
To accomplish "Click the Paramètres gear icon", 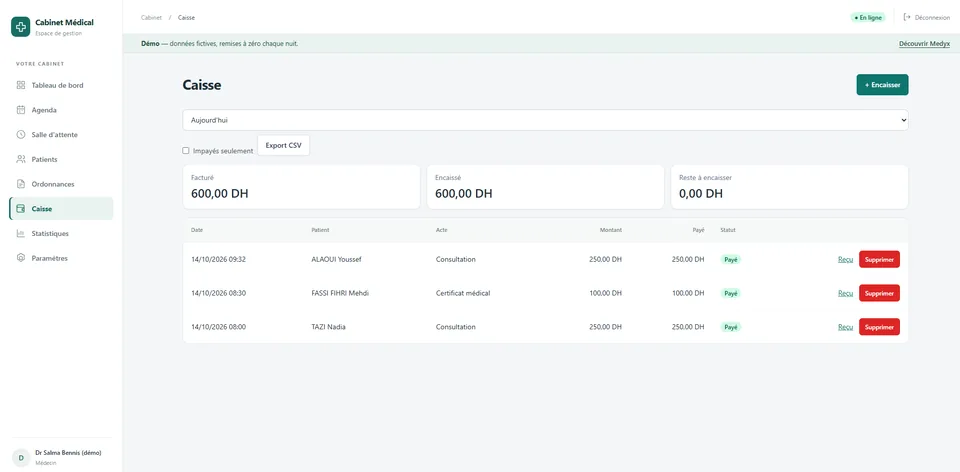I will 20,258.
